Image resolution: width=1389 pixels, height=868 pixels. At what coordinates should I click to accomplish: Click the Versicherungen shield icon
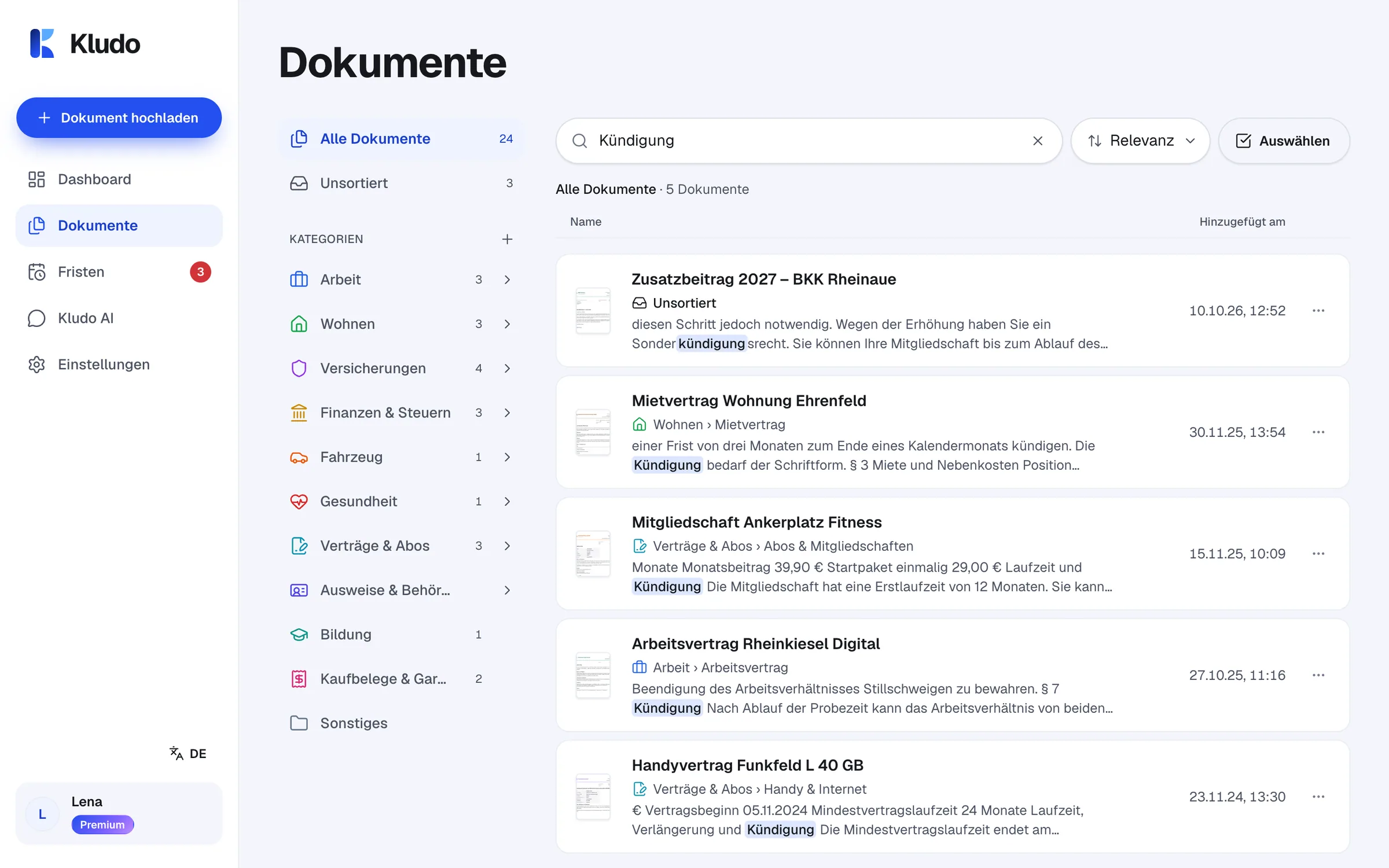[299, 369]
